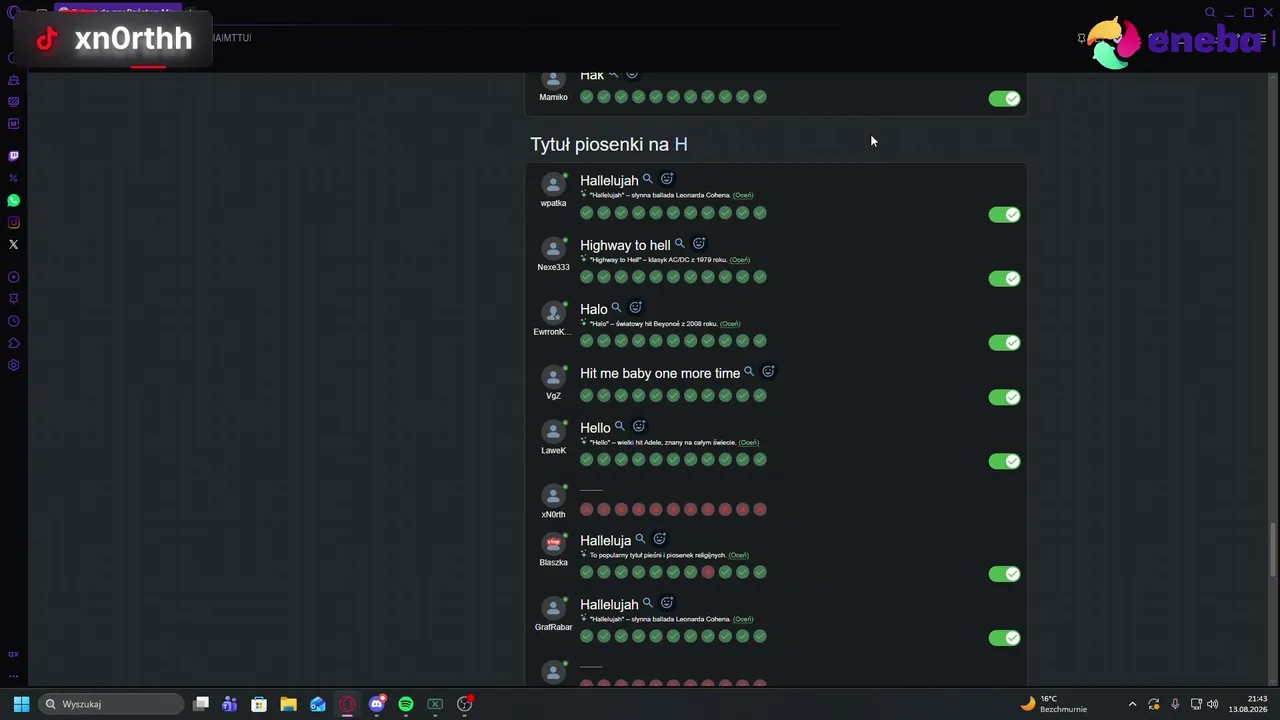Open volume control in the system tray
The image size is (1280, 720).
tap(1213, 704)
